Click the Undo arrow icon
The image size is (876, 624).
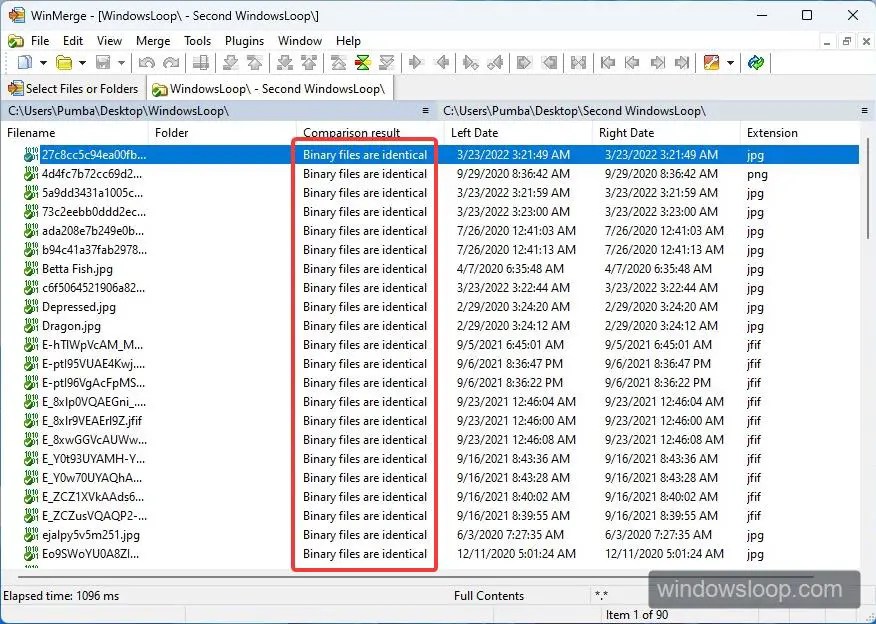pyautogui.click(x=147, y=63)
